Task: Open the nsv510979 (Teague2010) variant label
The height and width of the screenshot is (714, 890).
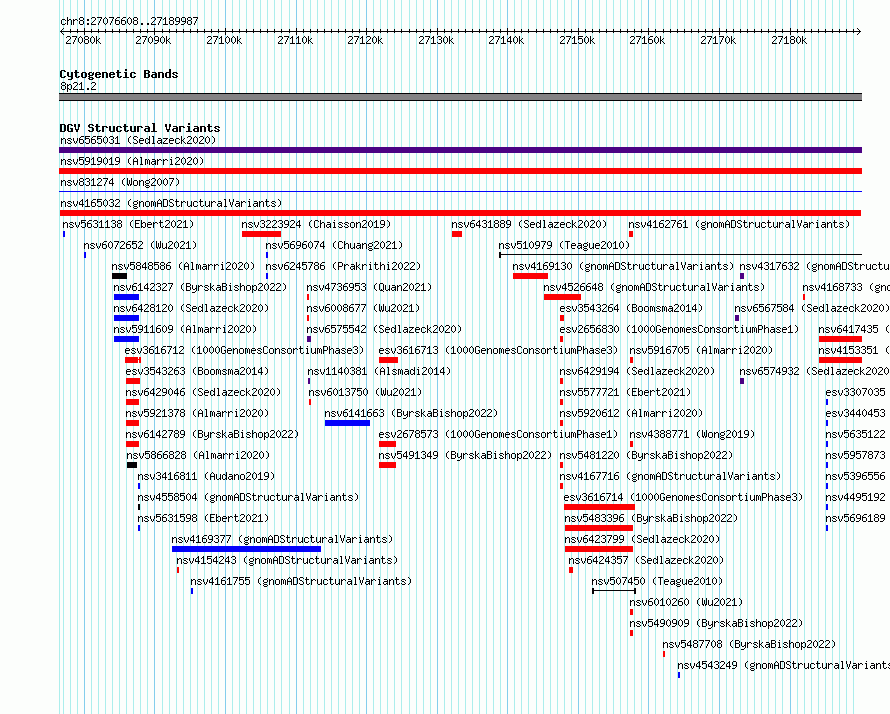Action: 564,245
